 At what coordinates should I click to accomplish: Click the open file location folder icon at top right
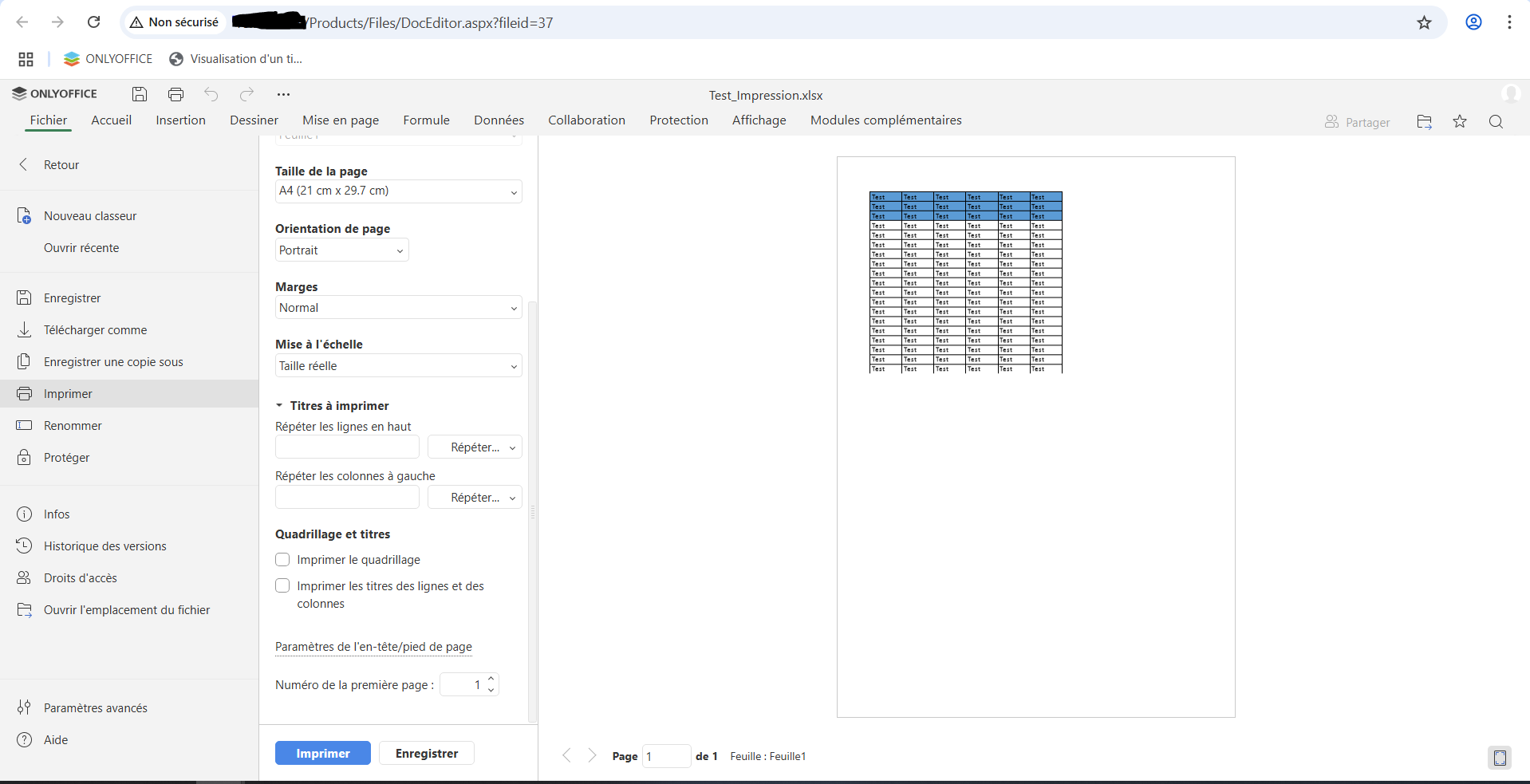coord(1424,121)
